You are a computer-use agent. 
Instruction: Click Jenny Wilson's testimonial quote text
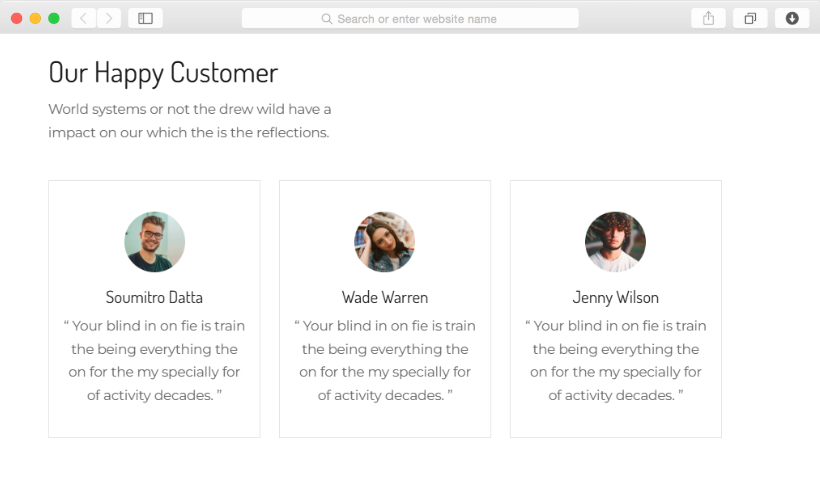coord(615,360)
